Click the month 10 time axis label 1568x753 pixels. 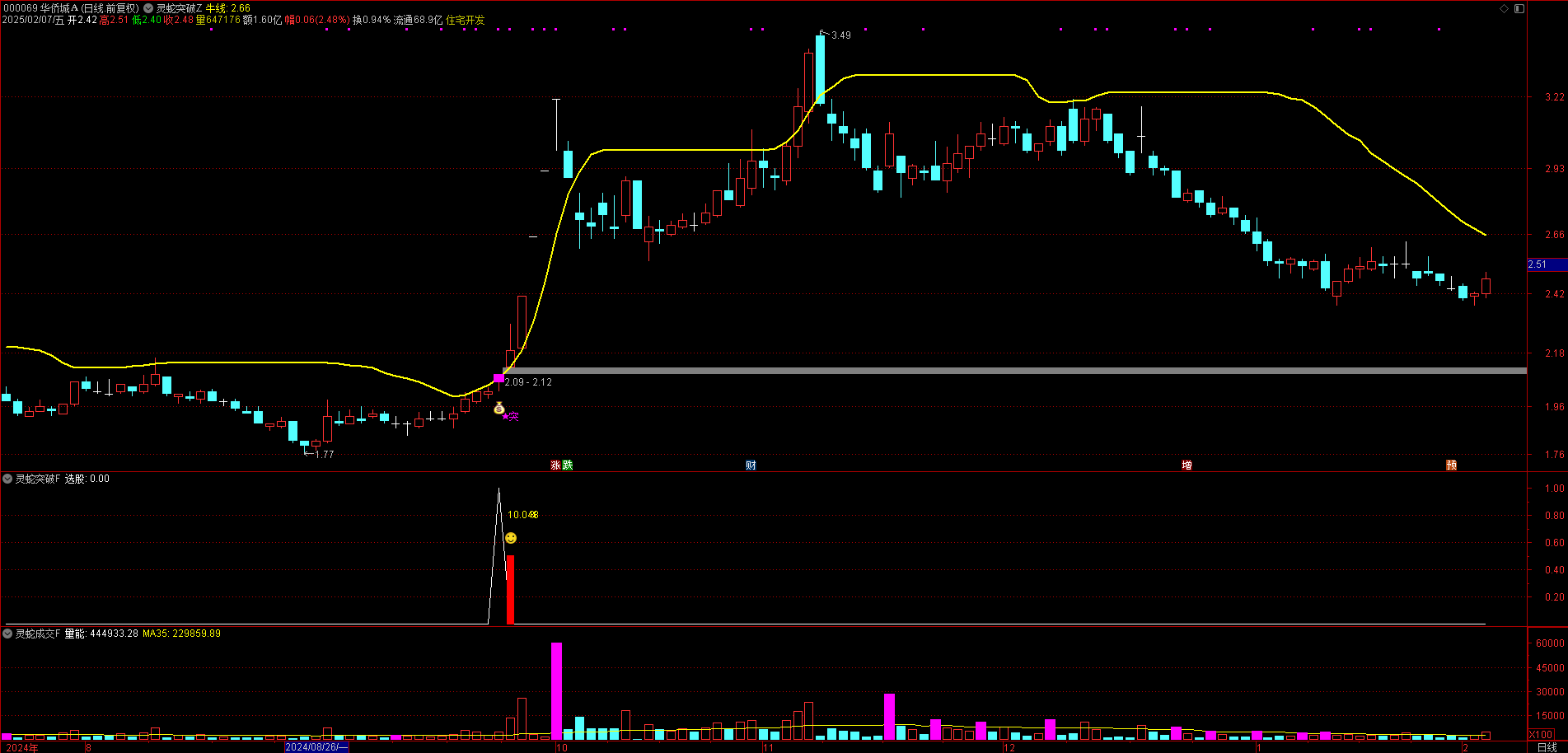[562, 748]
